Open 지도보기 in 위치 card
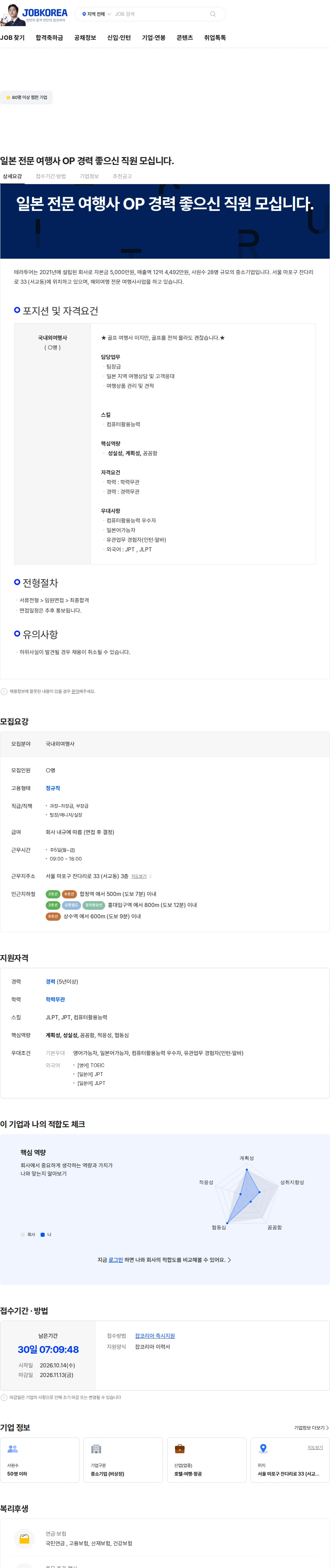The image size is (330, 1568). [x=315, y=1447]
